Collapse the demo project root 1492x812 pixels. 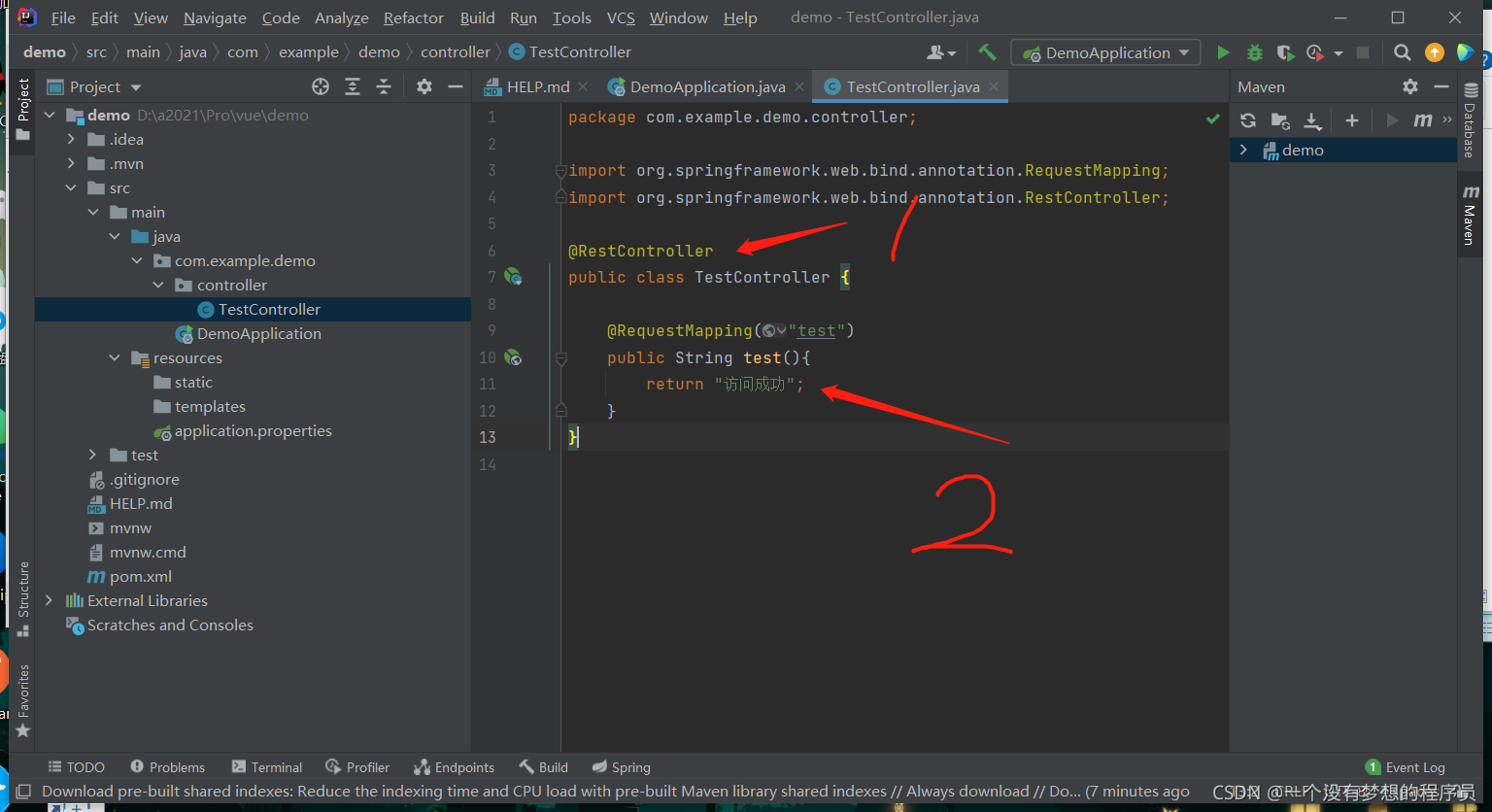(51, 115)
